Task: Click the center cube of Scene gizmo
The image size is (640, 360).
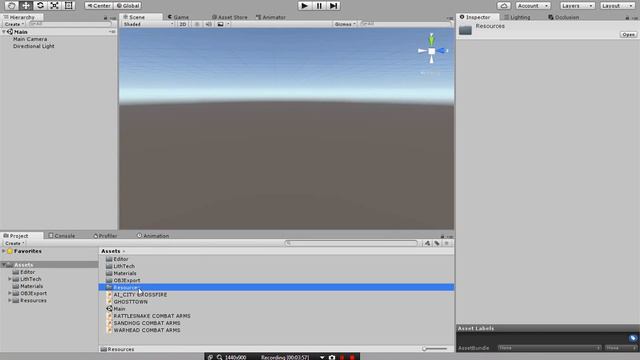Action: tap(431, 51)
